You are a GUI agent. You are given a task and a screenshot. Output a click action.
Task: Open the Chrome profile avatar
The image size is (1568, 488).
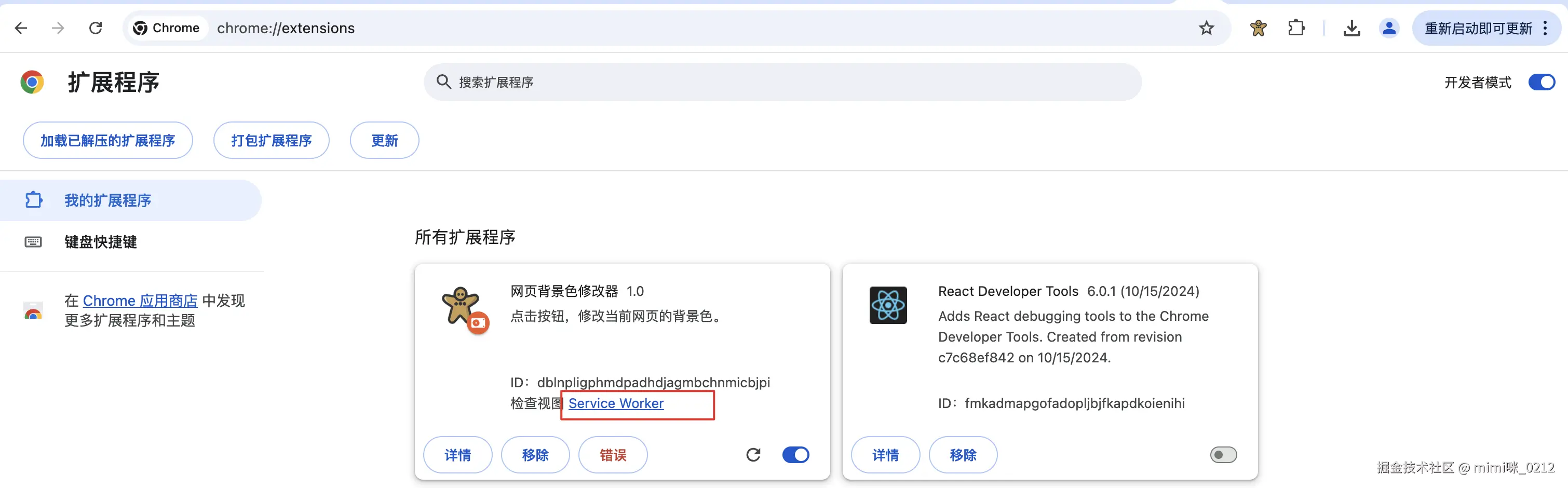click(x=1389, y=28)
